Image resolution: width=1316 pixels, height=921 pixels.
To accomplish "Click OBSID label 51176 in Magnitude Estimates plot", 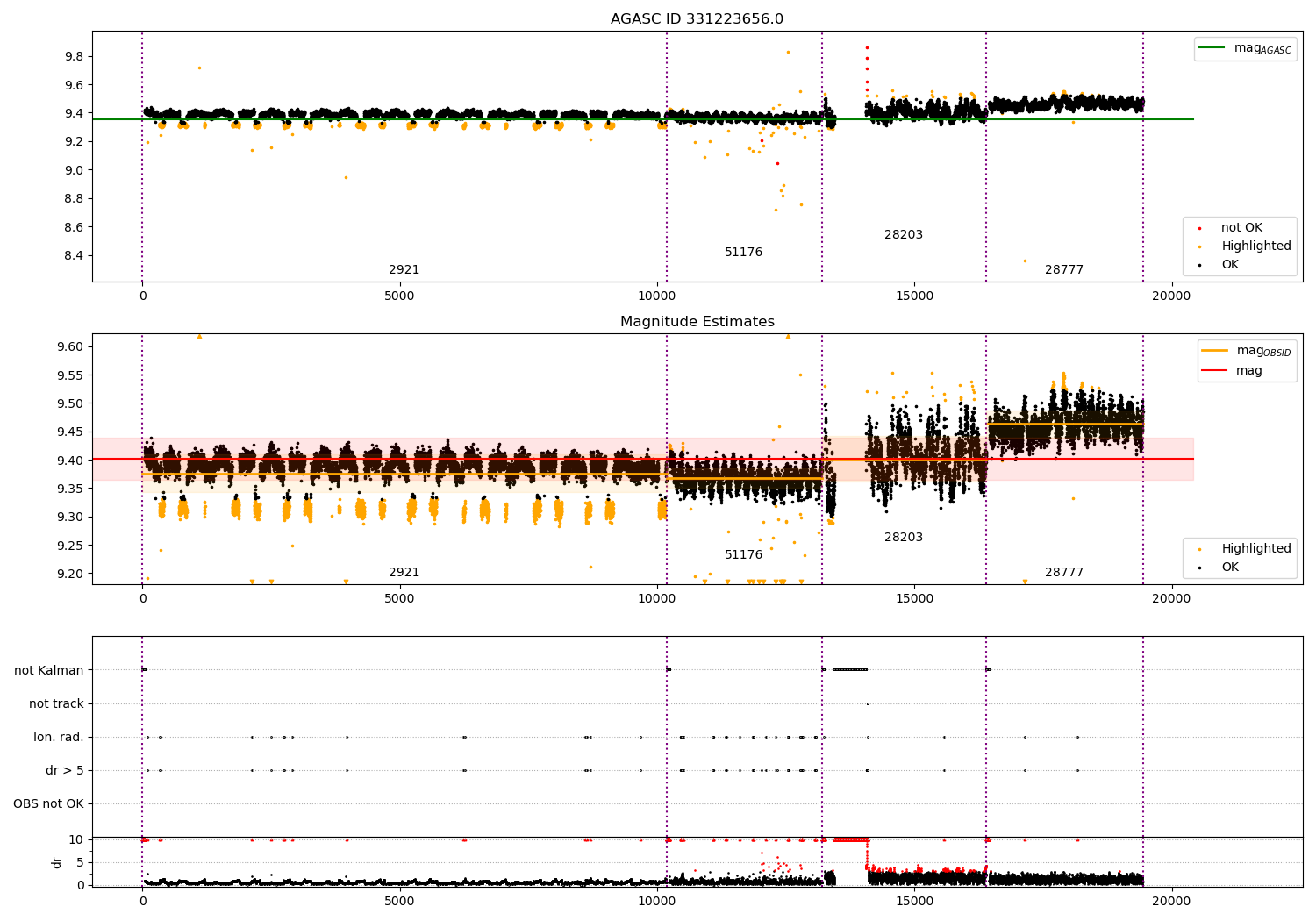I will tap(743, 555).
